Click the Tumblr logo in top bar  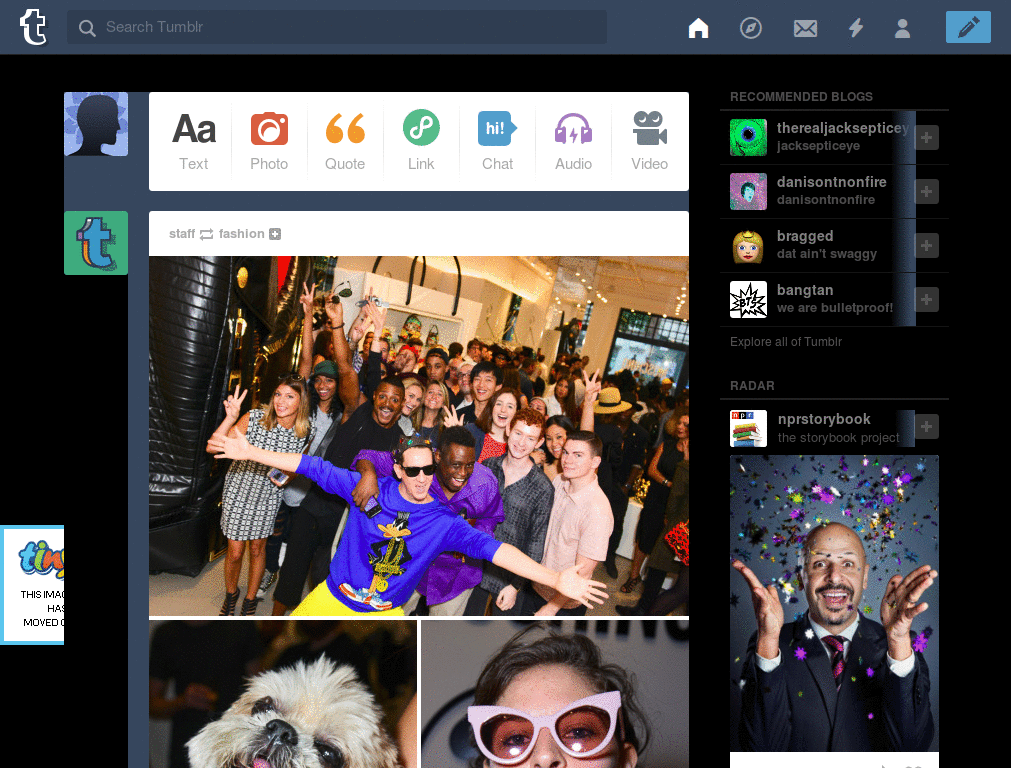(33, 27)
